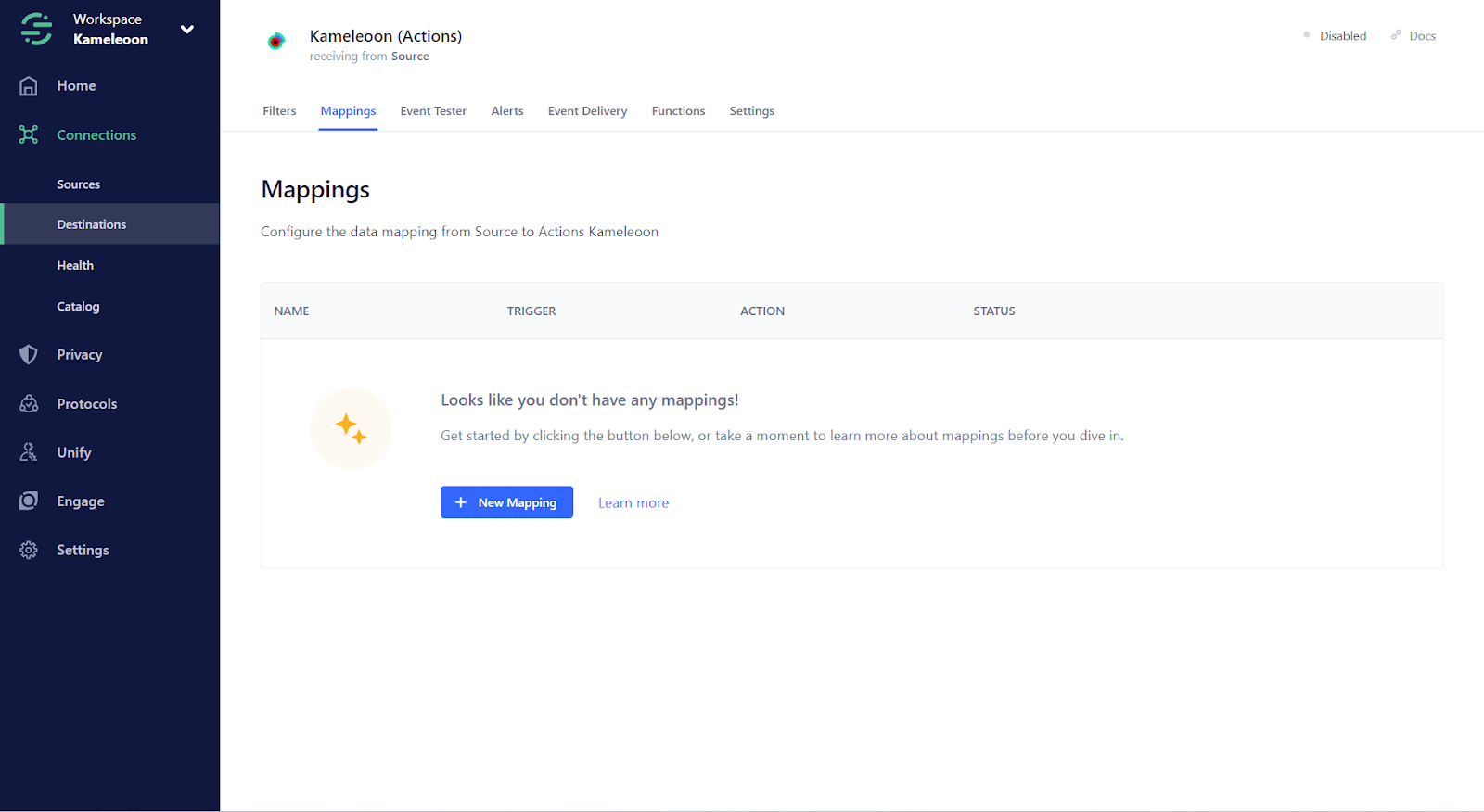Open workspace Settings in sidebar
The width and height of the screenshot is (1484, 812).
coord(83,550)
